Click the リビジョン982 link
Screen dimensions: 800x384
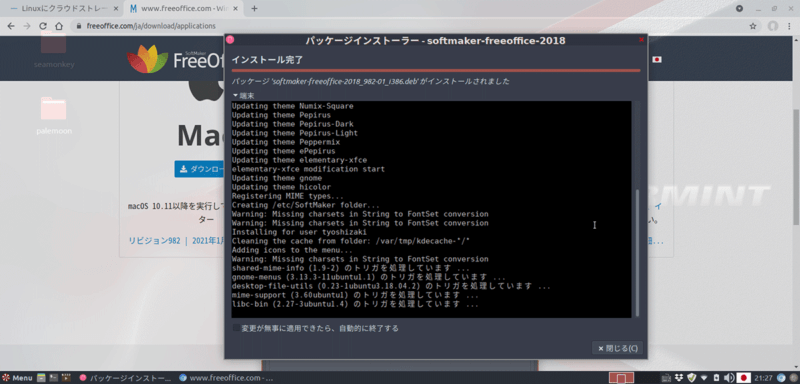(155, 241)
